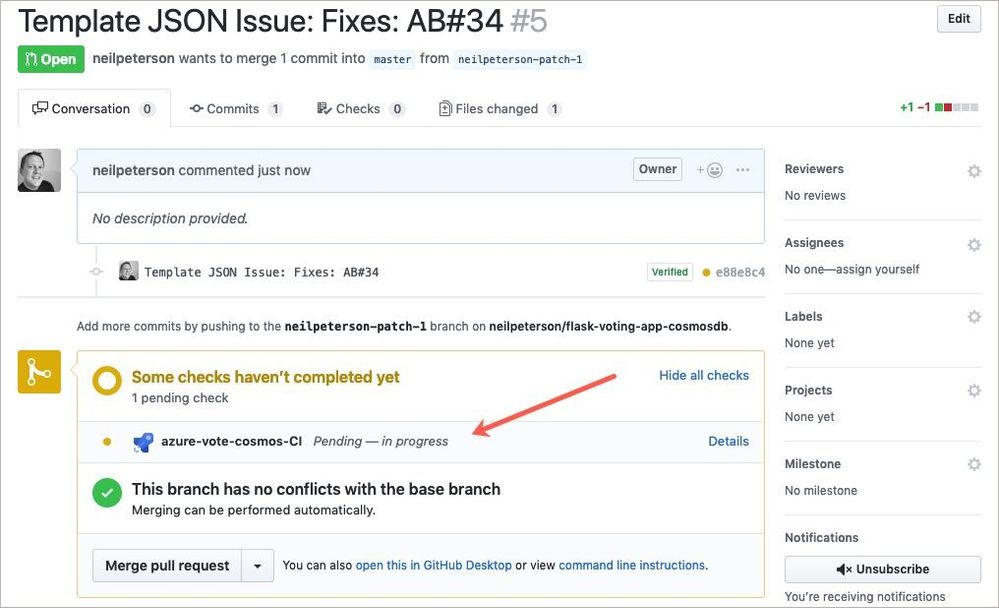Open commit hash e88e8c4
This screenshot has width=999, height=608.
[740, 272]
